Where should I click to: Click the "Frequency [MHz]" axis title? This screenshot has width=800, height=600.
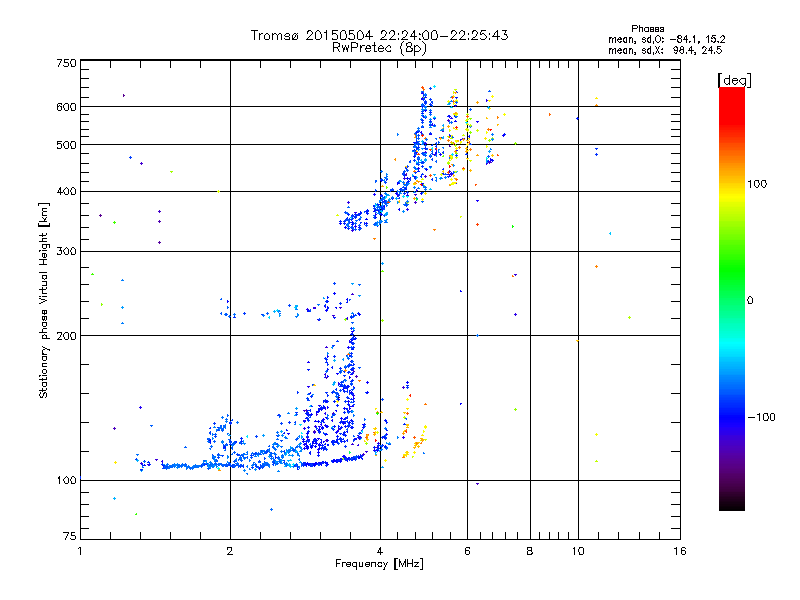[x=379, y=564]
